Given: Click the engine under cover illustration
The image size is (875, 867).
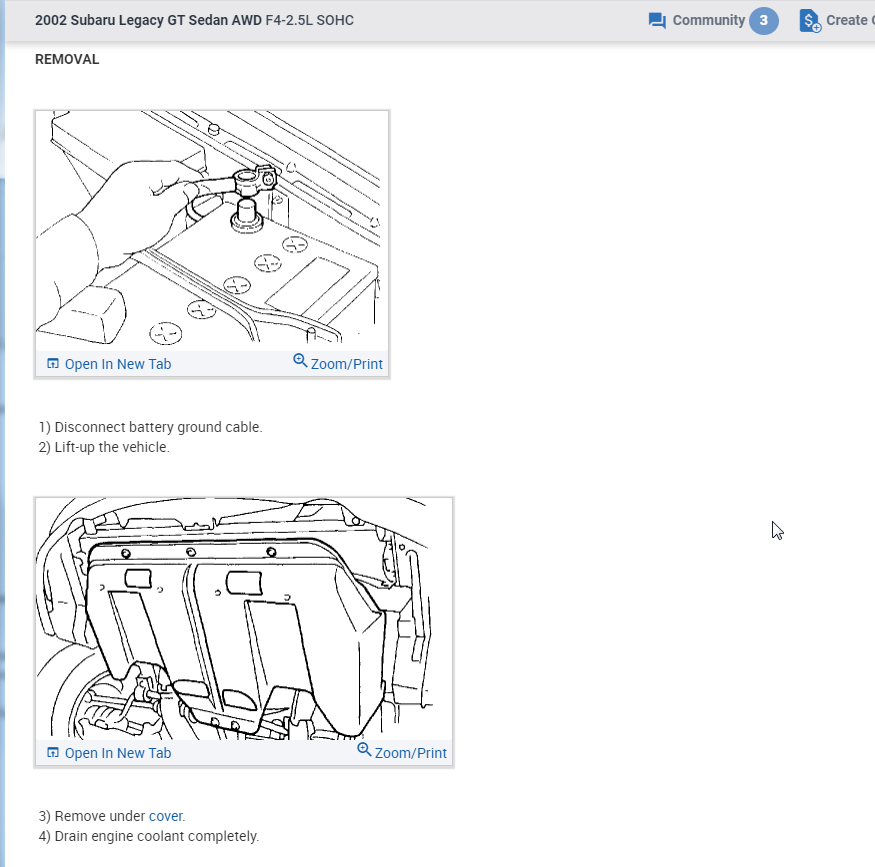Looking at the screenshot, I should coord(244,619).
